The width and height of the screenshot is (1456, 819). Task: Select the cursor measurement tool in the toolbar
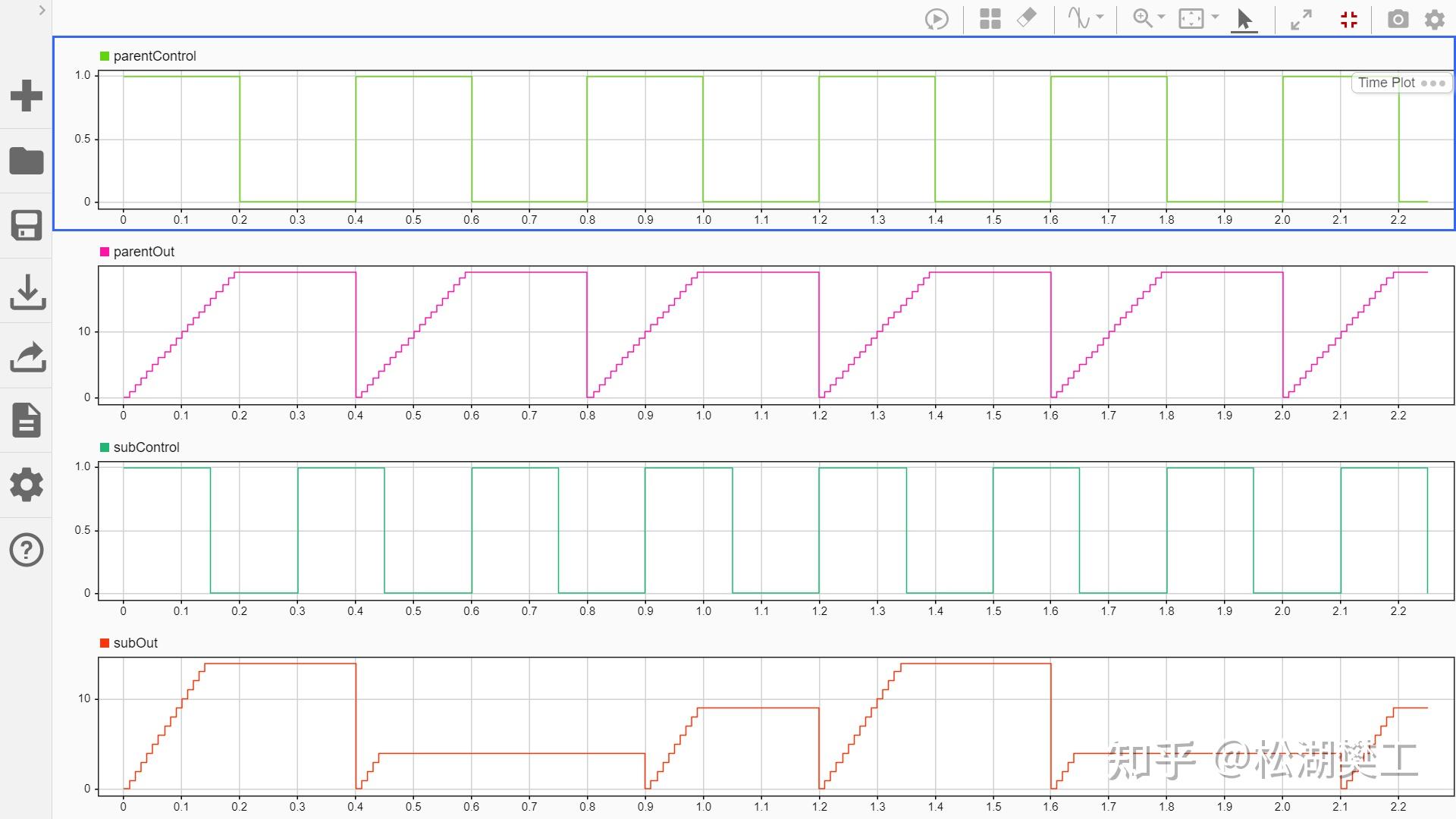click(1244, 19)
